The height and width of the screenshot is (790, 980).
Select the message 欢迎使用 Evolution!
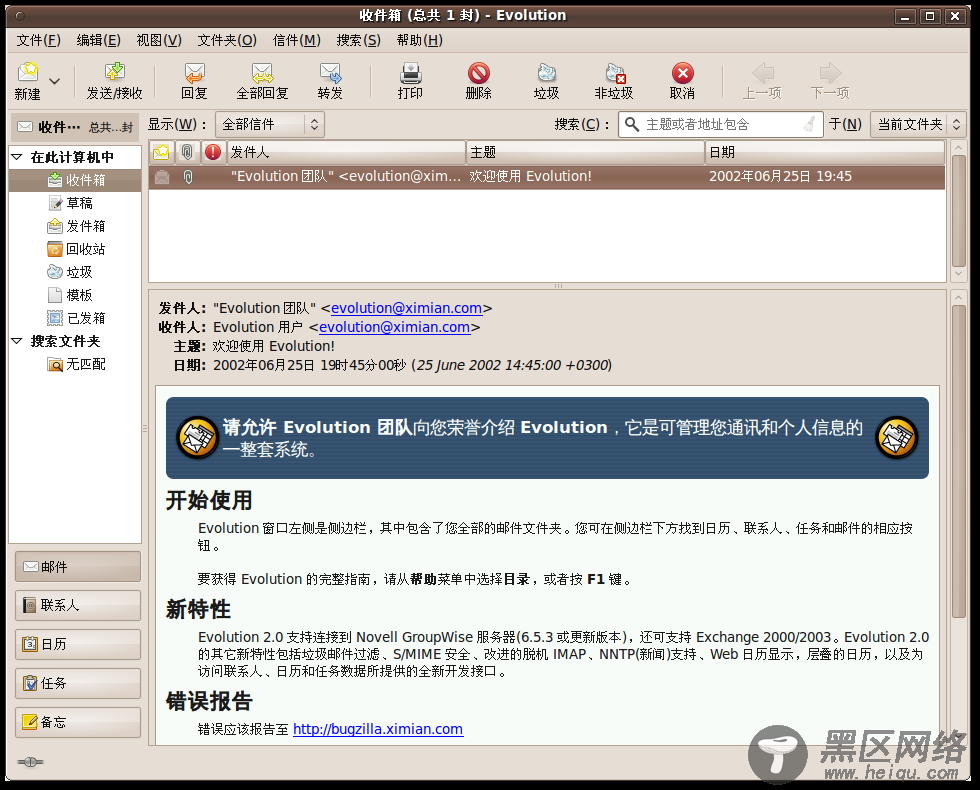pos(547,177)
